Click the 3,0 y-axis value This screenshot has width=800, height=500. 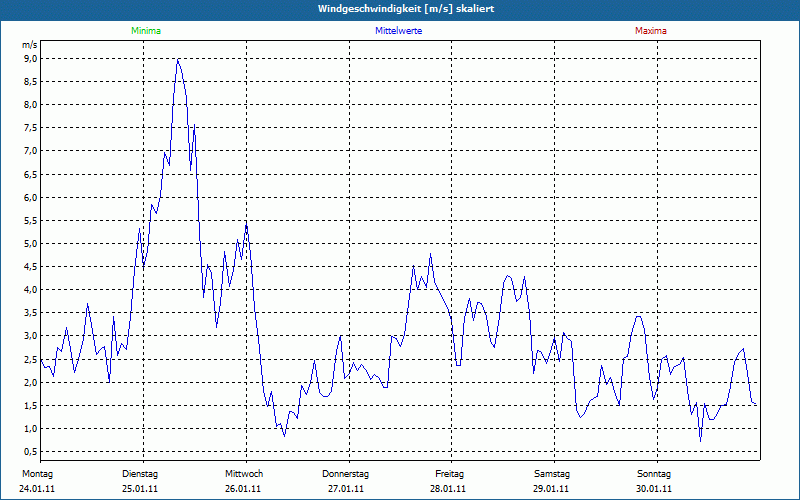point(31,336)
